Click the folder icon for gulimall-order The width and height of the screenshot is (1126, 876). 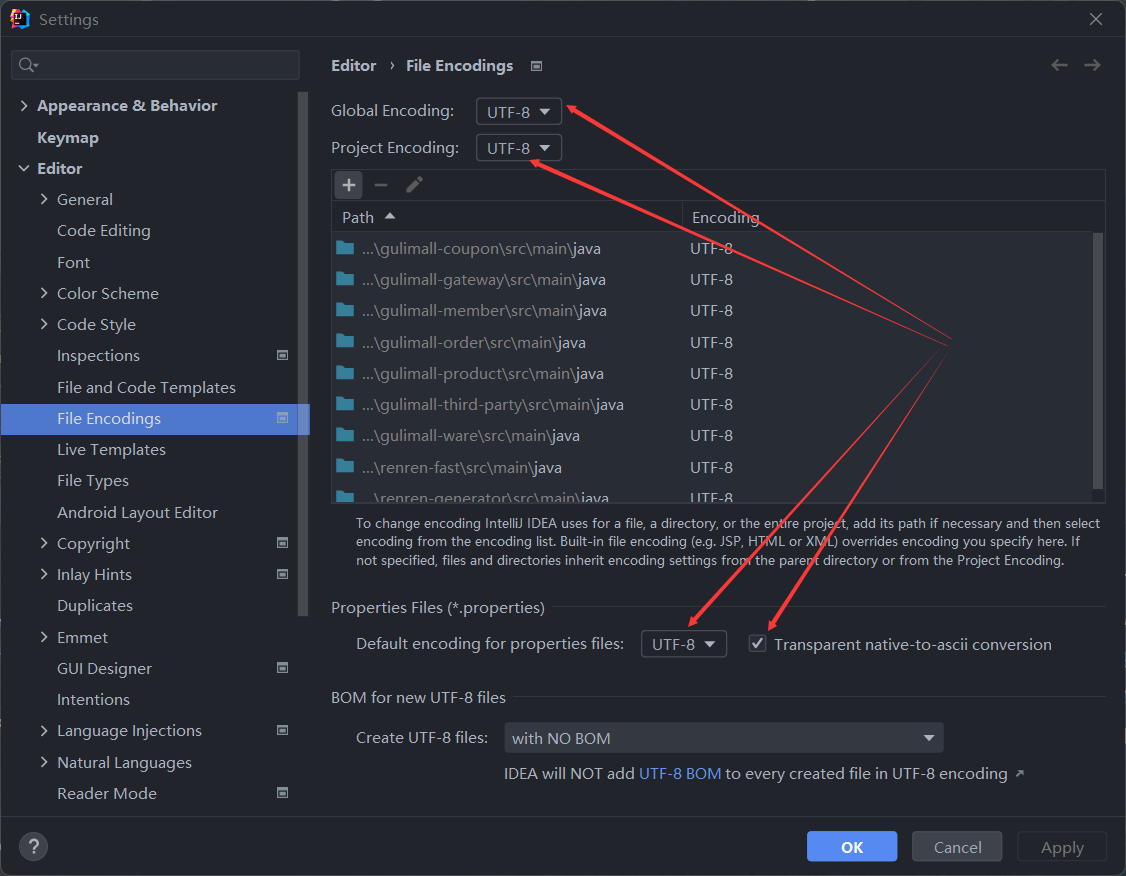click(345, 341)
